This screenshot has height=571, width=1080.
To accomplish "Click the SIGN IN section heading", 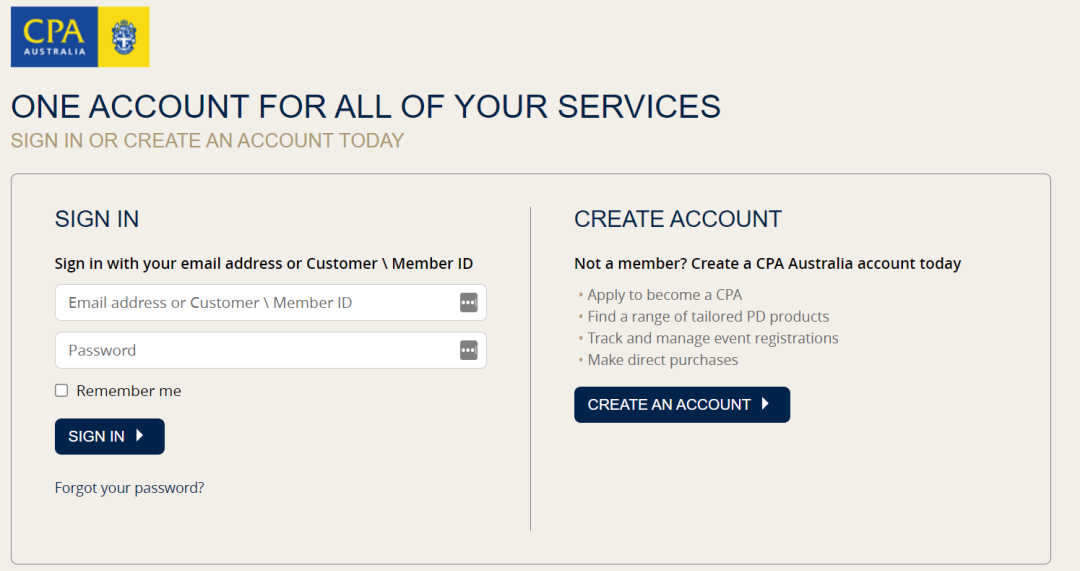I will [x=97, y=219].
